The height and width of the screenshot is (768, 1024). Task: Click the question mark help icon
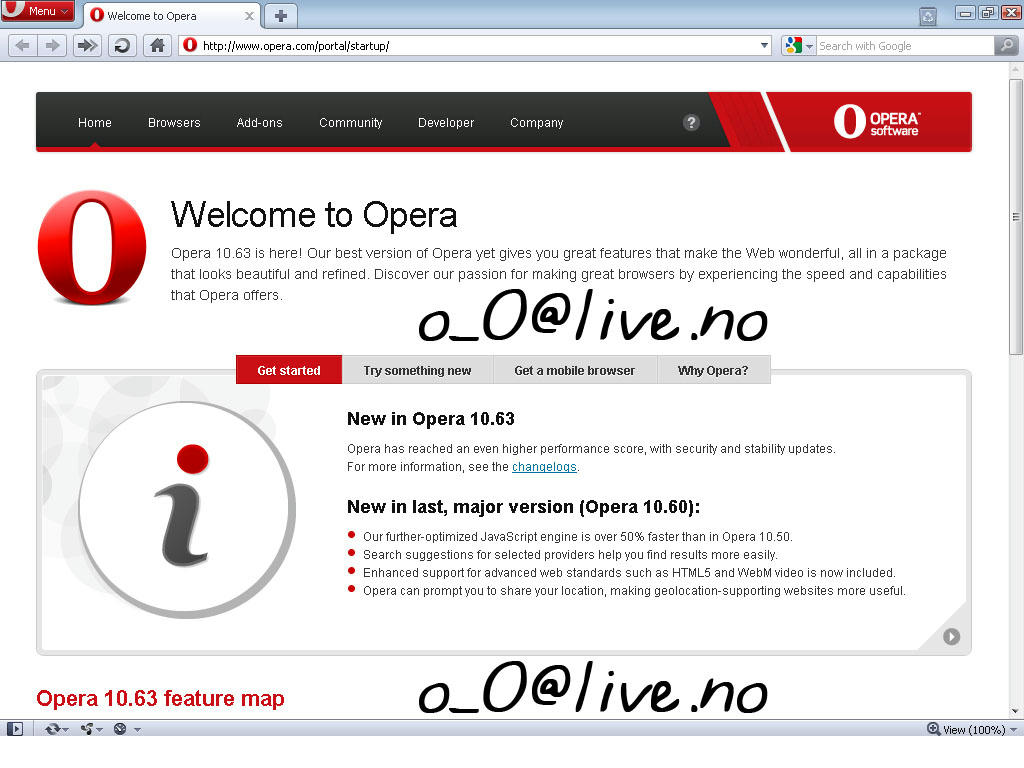(691, 123)
